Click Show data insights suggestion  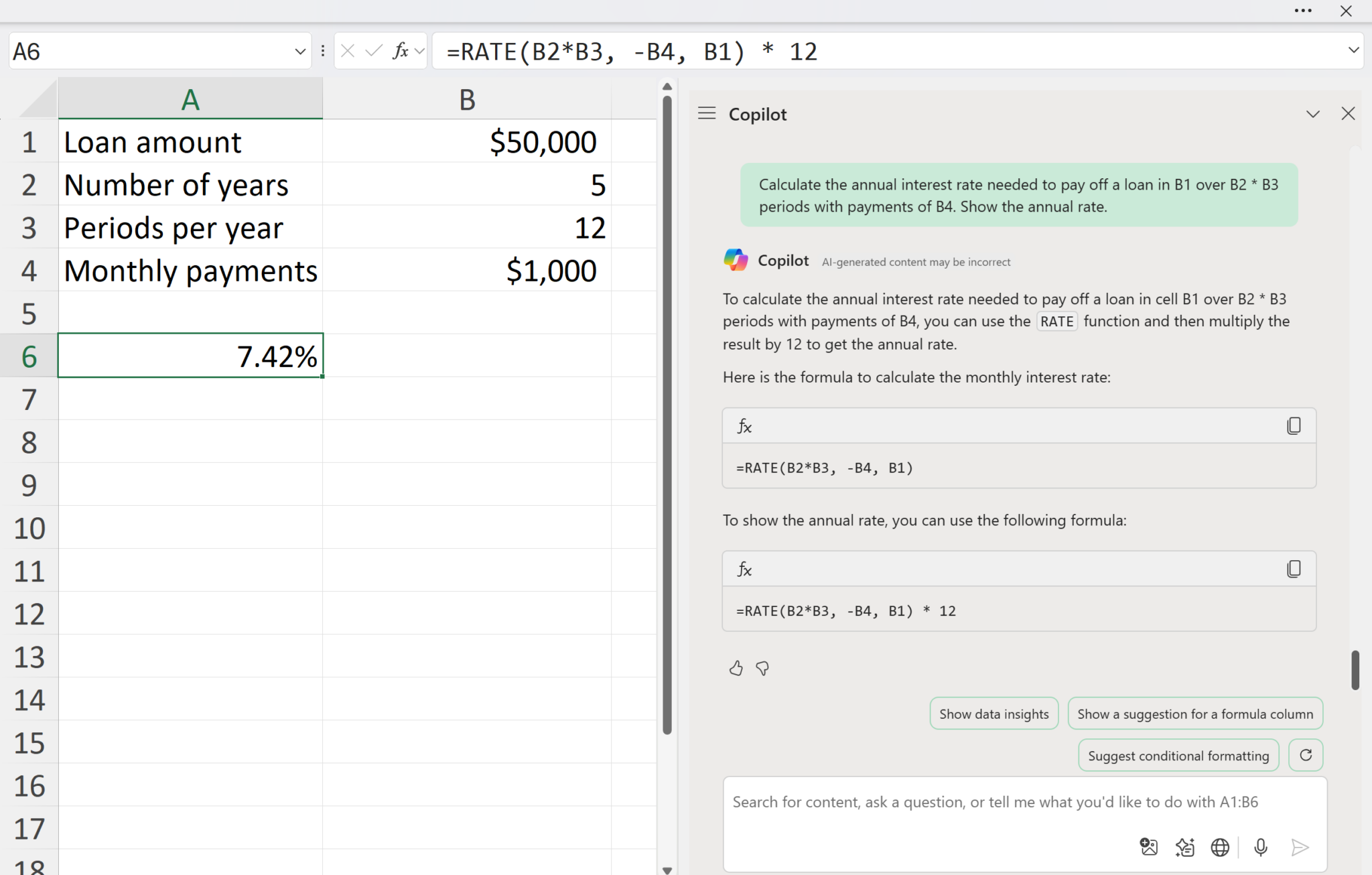pos(993,714)
